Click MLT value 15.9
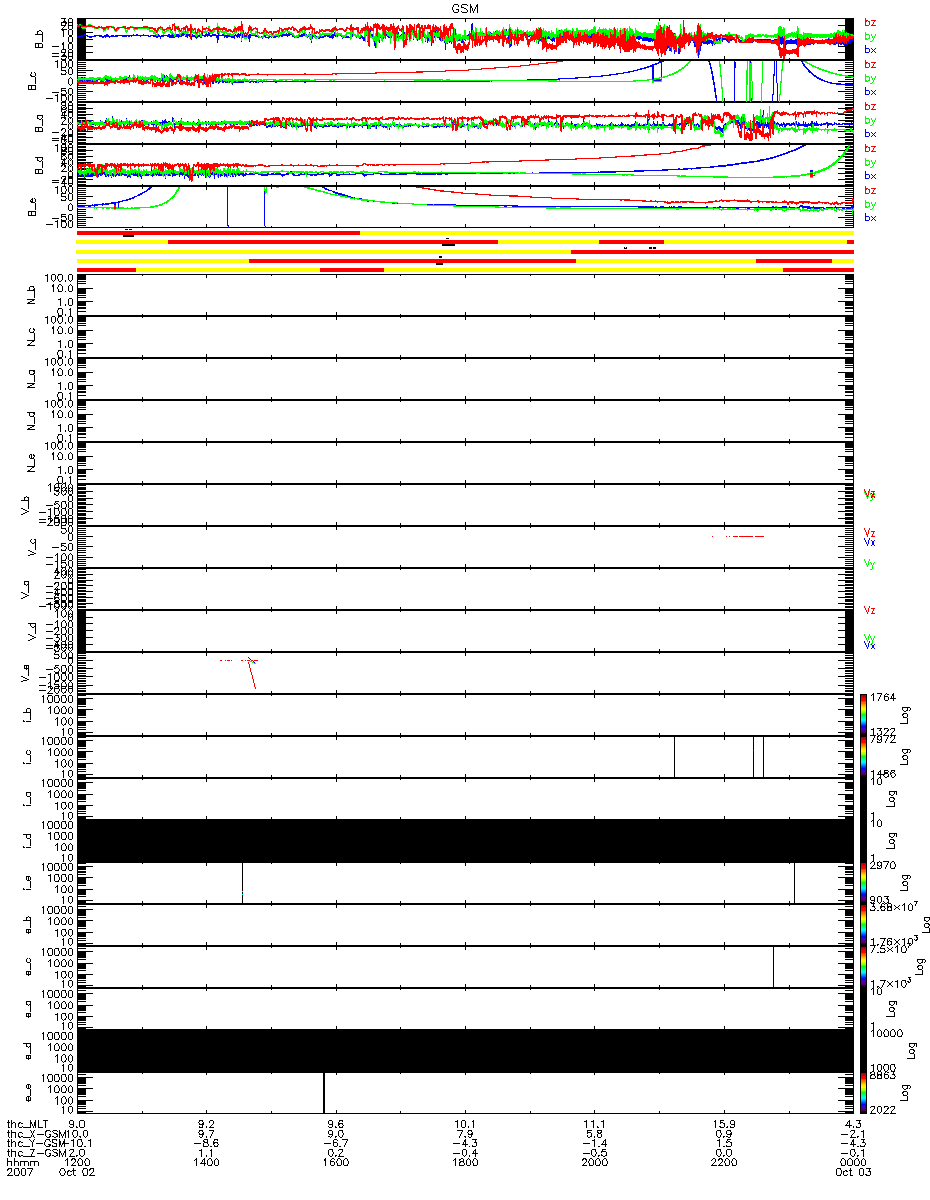The width and height of the screenshot is (930, 1200). pos(723,1124)
